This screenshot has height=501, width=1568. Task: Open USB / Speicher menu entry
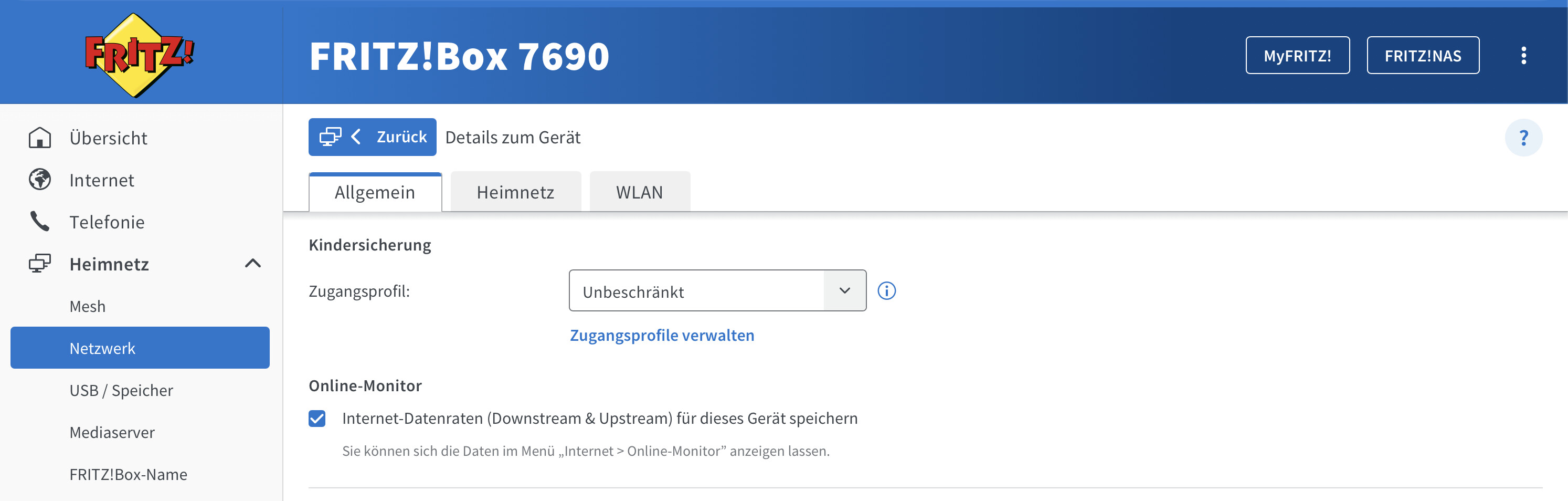point(121,390)
